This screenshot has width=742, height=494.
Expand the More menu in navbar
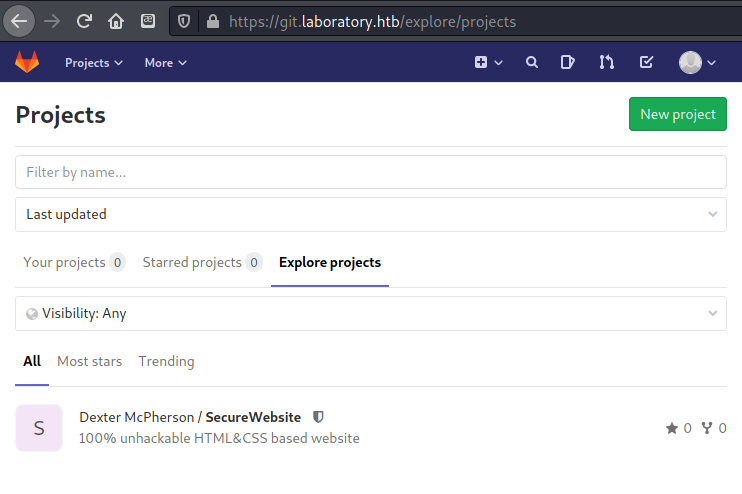(166, 62)
